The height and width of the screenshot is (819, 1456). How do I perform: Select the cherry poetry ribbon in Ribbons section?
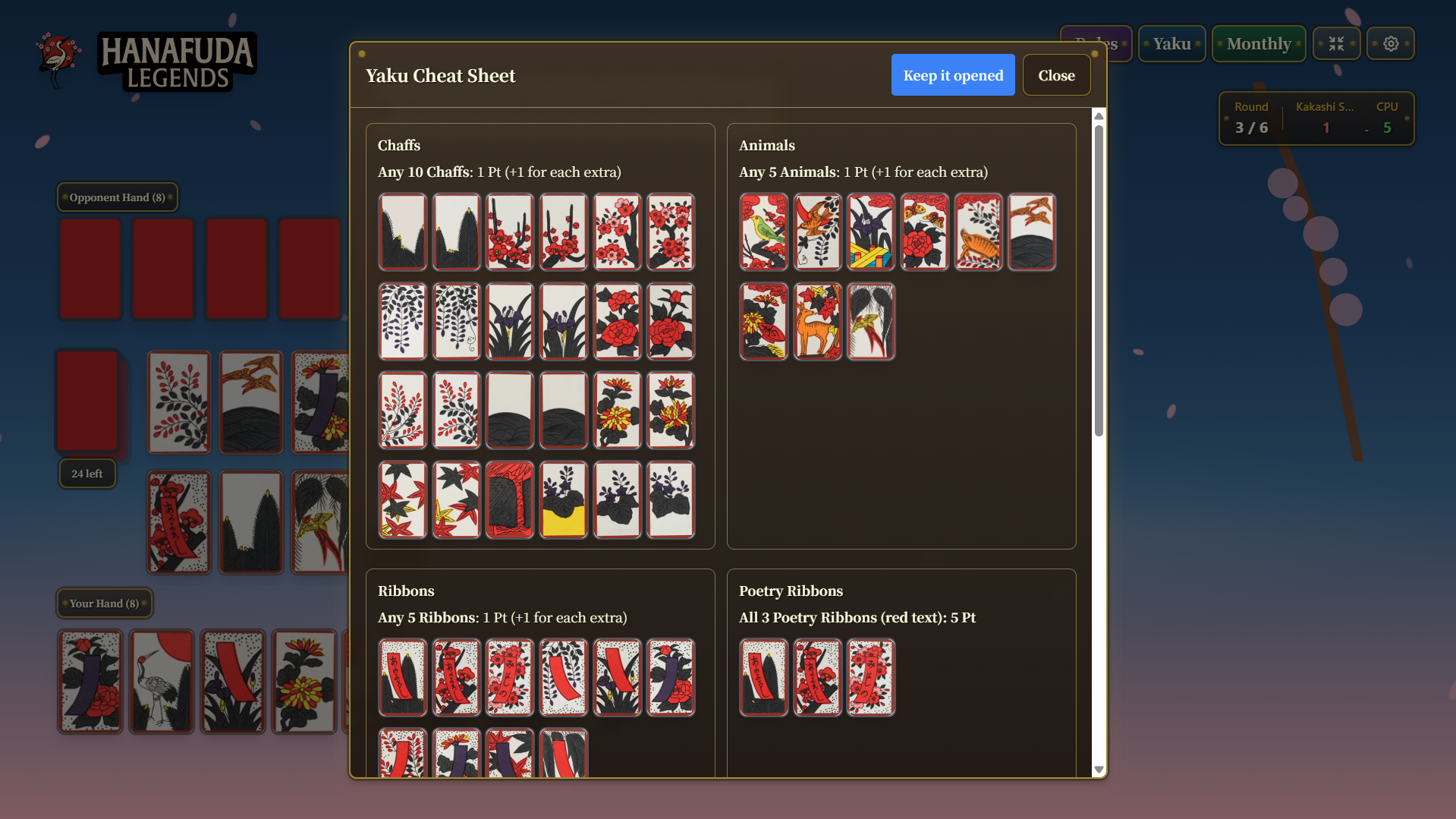pyautogui.click(x=510, y=677)
